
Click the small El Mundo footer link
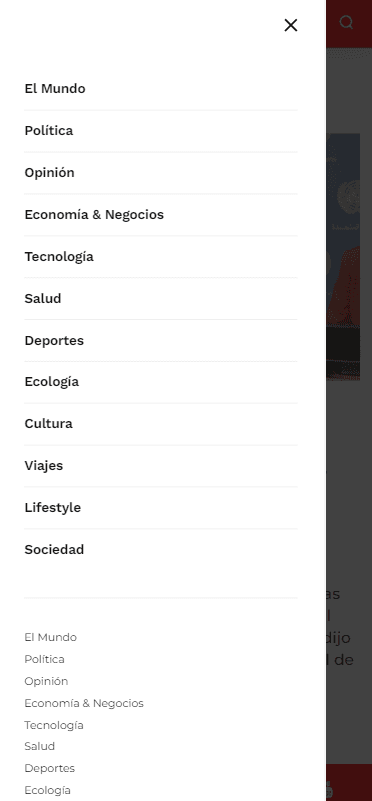(51, 638)
